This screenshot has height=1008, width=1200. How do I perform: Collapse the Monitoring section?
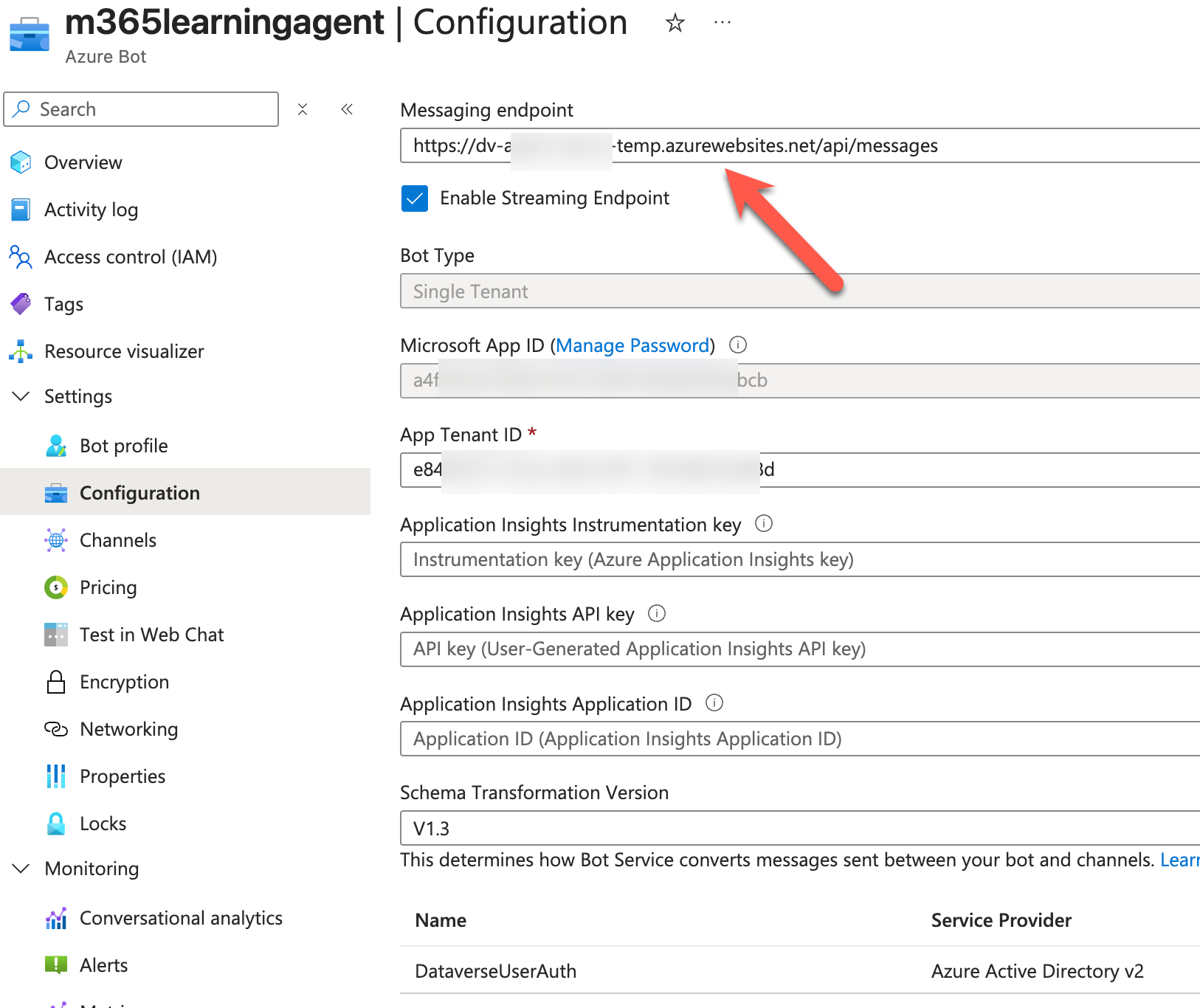pyautogui.click(x=21, y=869)
